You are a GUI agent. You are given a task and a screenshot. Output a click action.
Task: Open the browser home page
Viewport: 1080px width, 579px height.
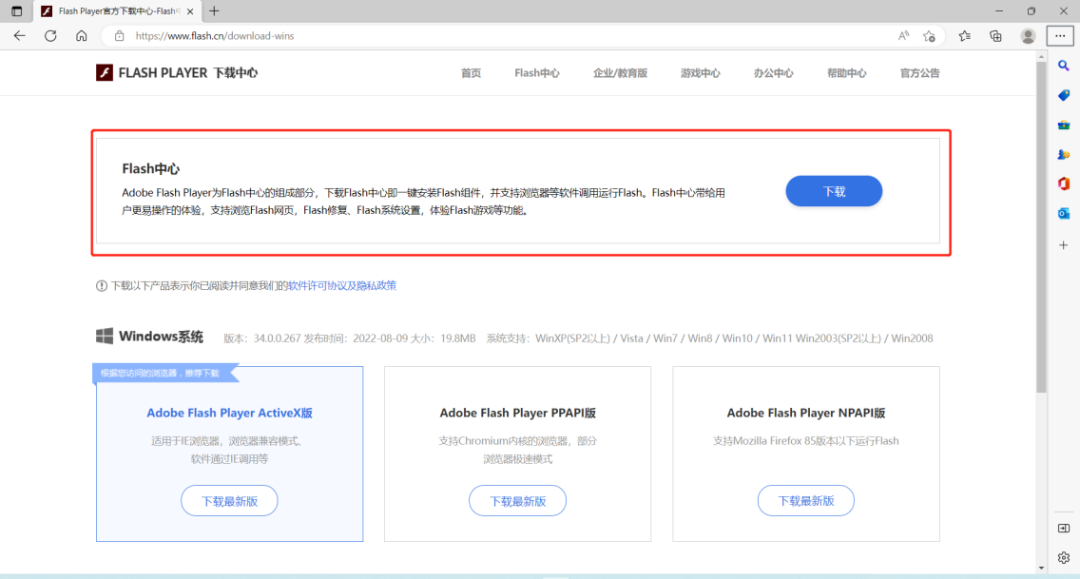point(81,36)
